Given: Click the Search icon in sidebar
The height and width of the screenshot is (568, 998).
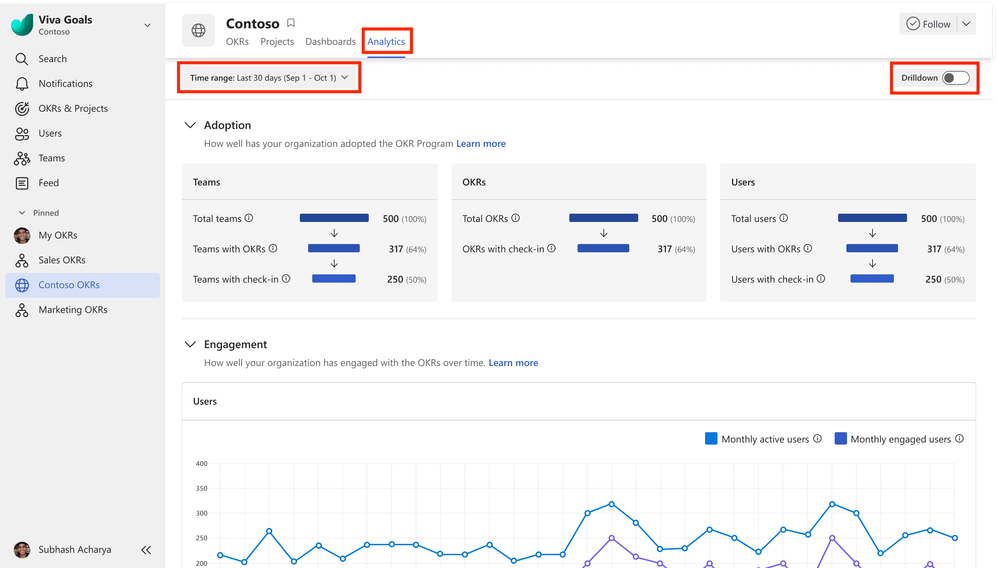Looking at the screenshot, I should (x=22, y=59).
